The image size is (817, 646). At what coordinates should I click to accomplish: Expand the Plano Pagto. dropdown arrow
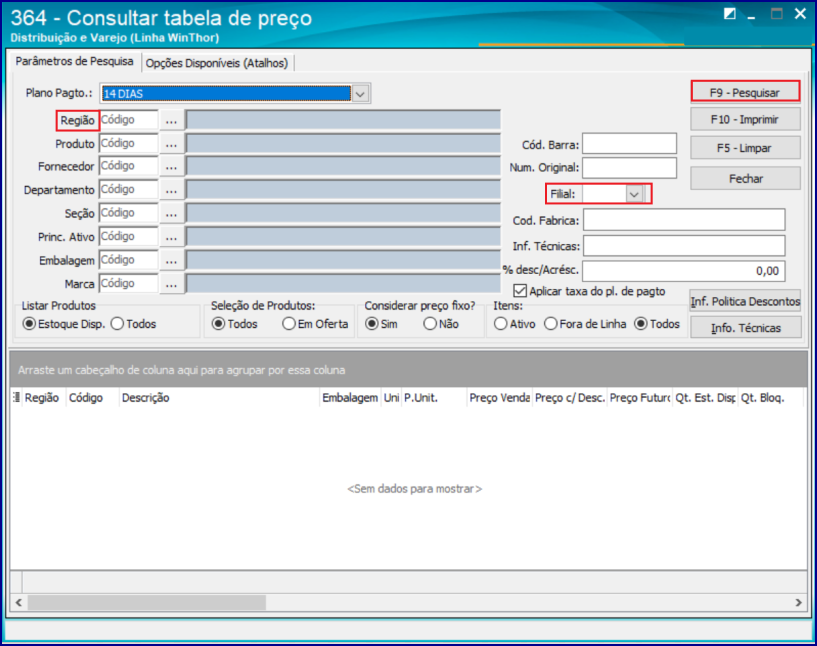point(361,94)
